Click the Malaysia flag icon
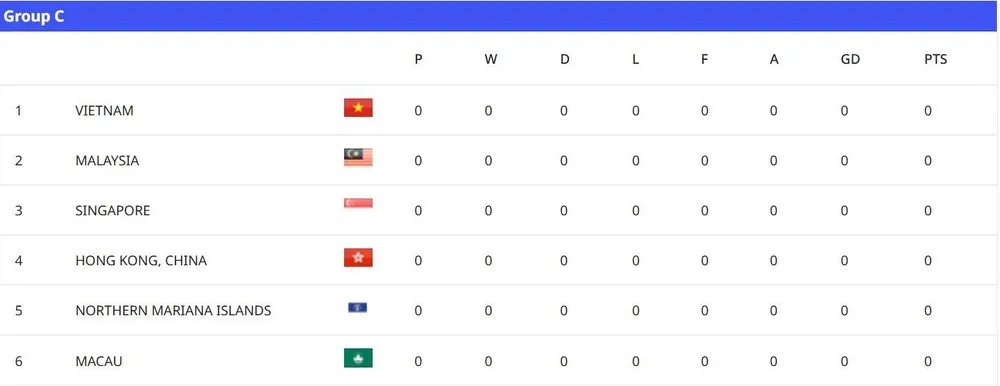The width and height of the screenshot is (1000, 386). point(358,157)
